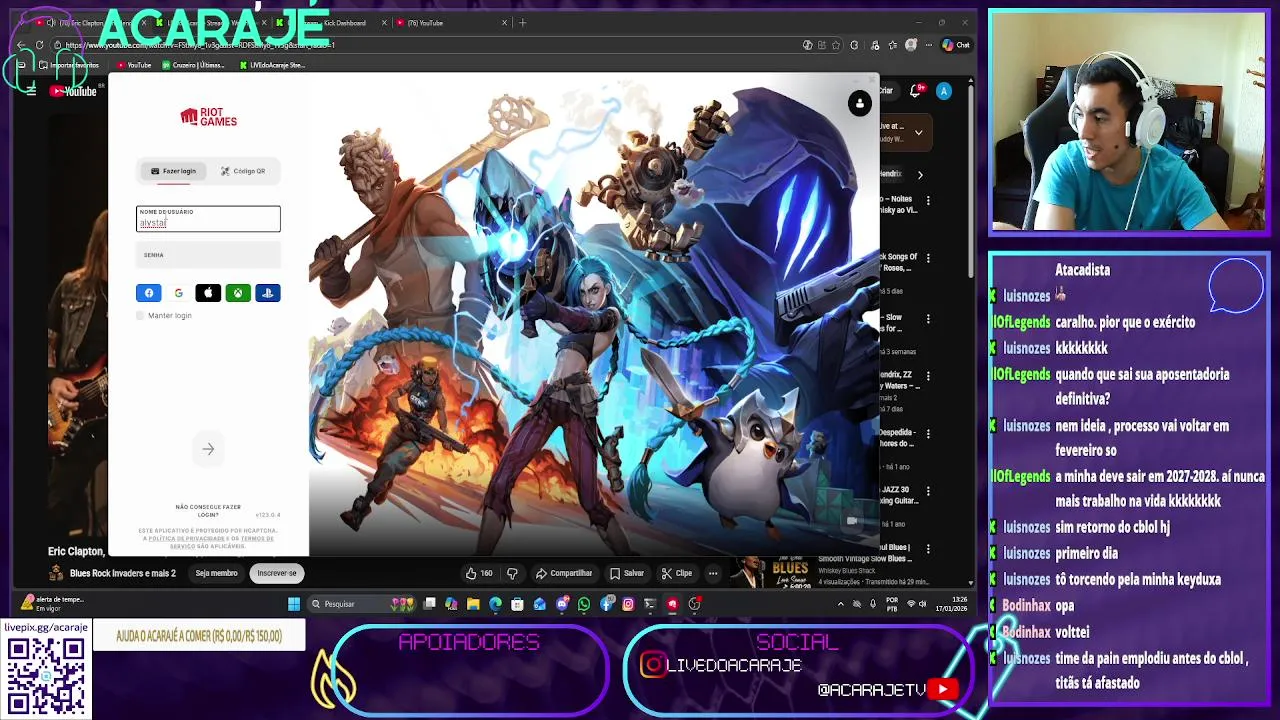Focus the Nome de usuário field

208,219
